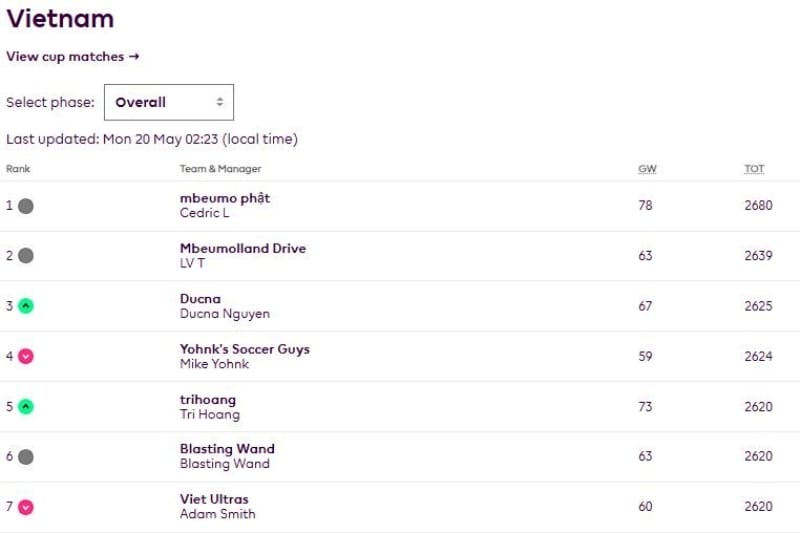
Task: Click pink down-arrow icon beside Yohnk's Soccer Guys
Action: (26, 356)
